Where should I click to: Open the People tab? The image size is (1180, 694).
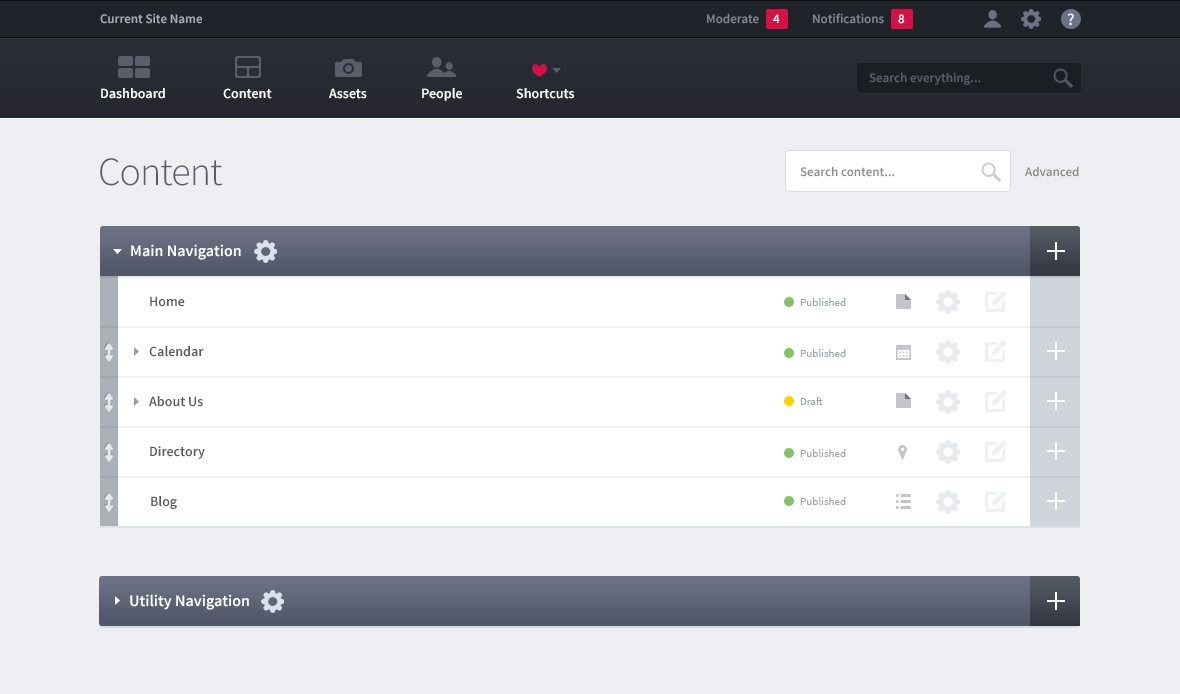pos(442,78)
